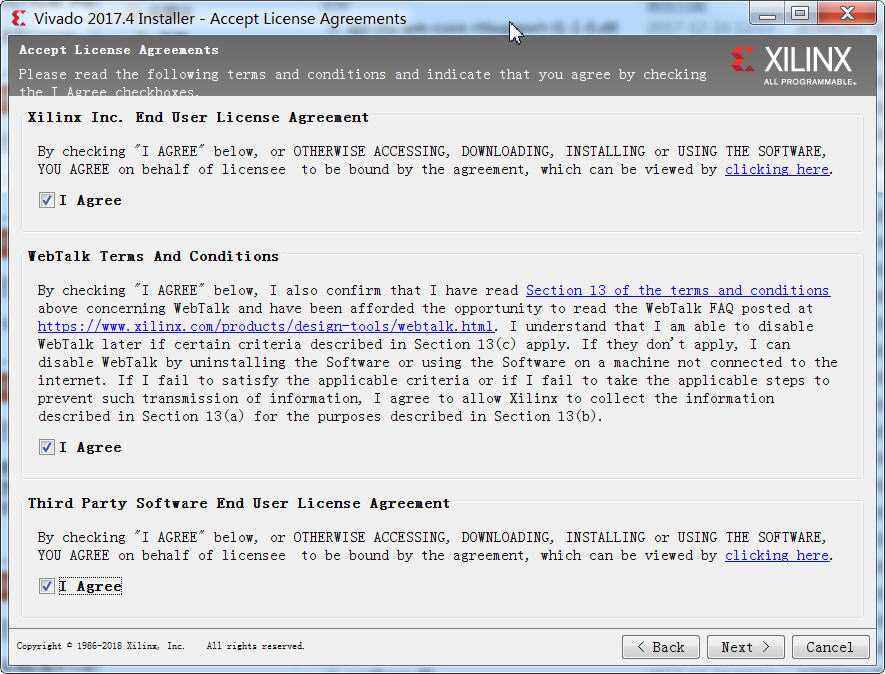Go to the next installer step
The height and width of the screenshot is (674, 885).
pos(746,647)
